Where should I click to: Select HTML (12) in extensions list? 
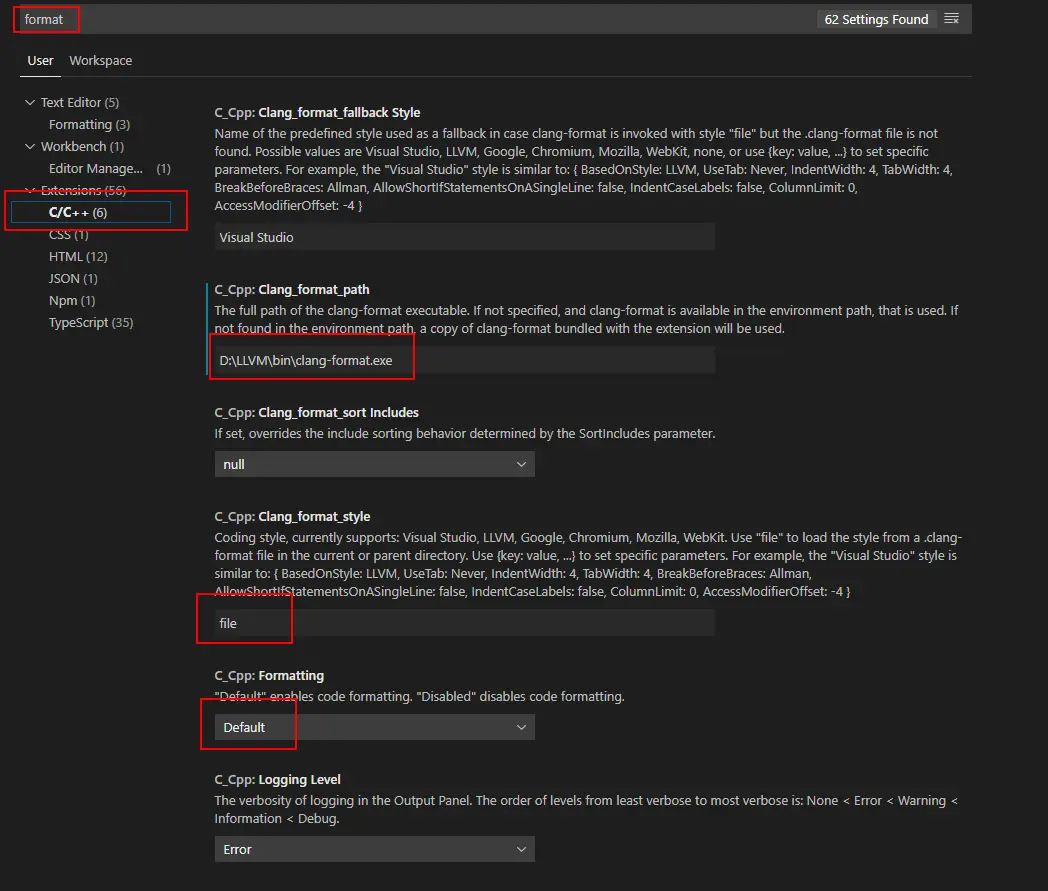[78, 257]
